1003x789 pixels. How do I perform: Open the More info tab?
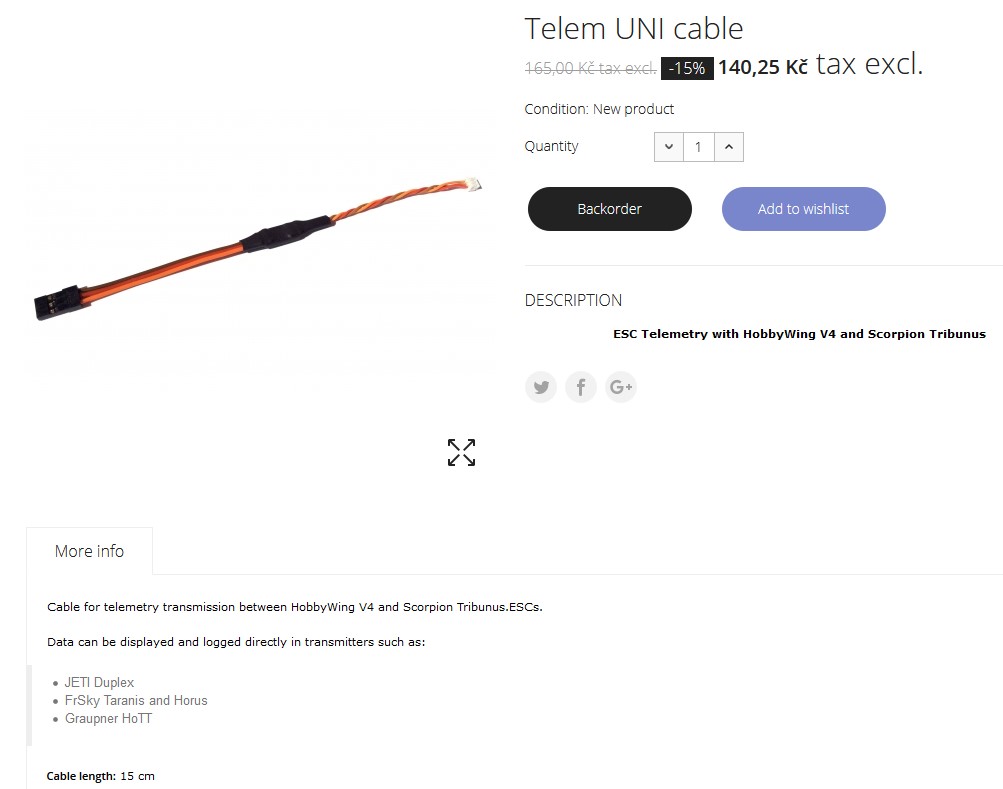coord(90,551)
